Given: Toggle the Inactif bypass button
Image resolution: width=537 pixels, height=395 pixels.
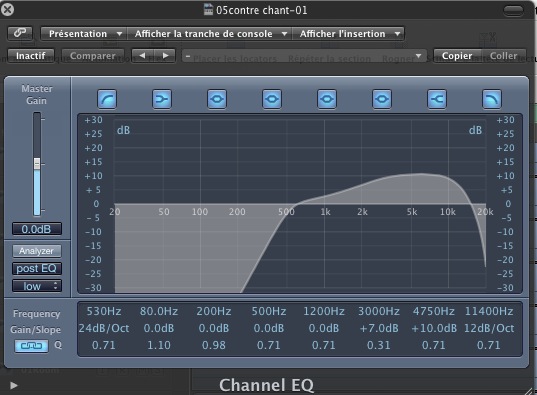Looking at the screenshot, I should (x=30, y=55).
